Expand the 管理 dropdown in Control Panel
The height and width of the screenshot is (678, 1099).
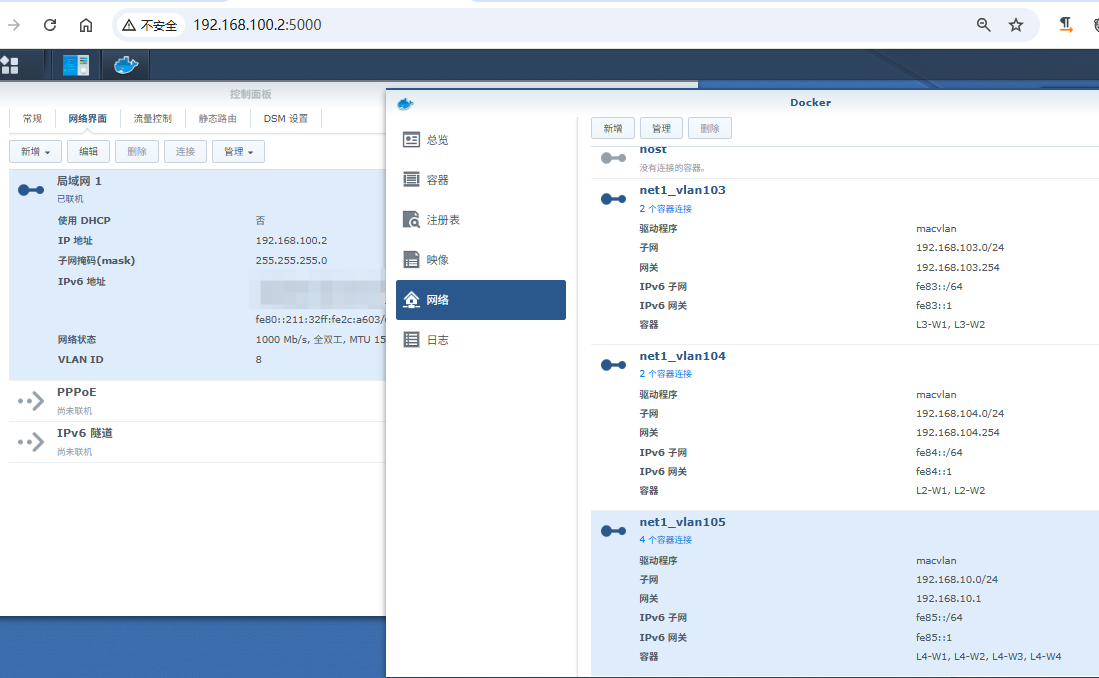238,152
